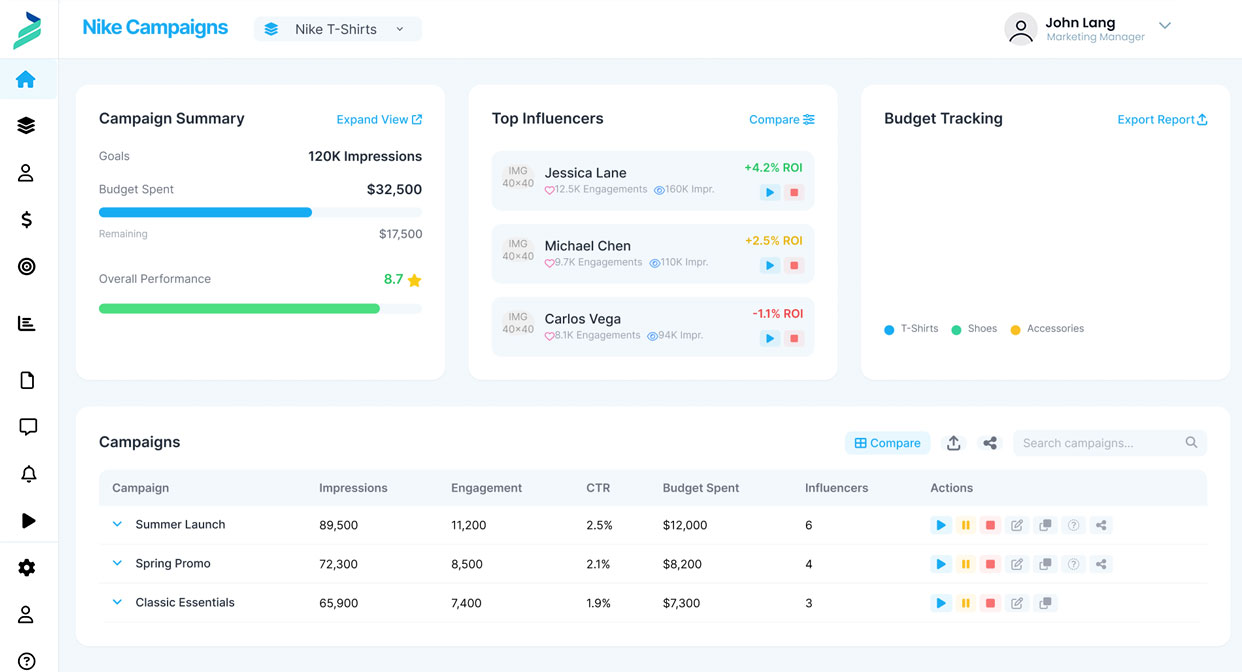Pause the Classic Essentials campaign
This screenshot has height=672, width=1242.
(x=966, y=603)
